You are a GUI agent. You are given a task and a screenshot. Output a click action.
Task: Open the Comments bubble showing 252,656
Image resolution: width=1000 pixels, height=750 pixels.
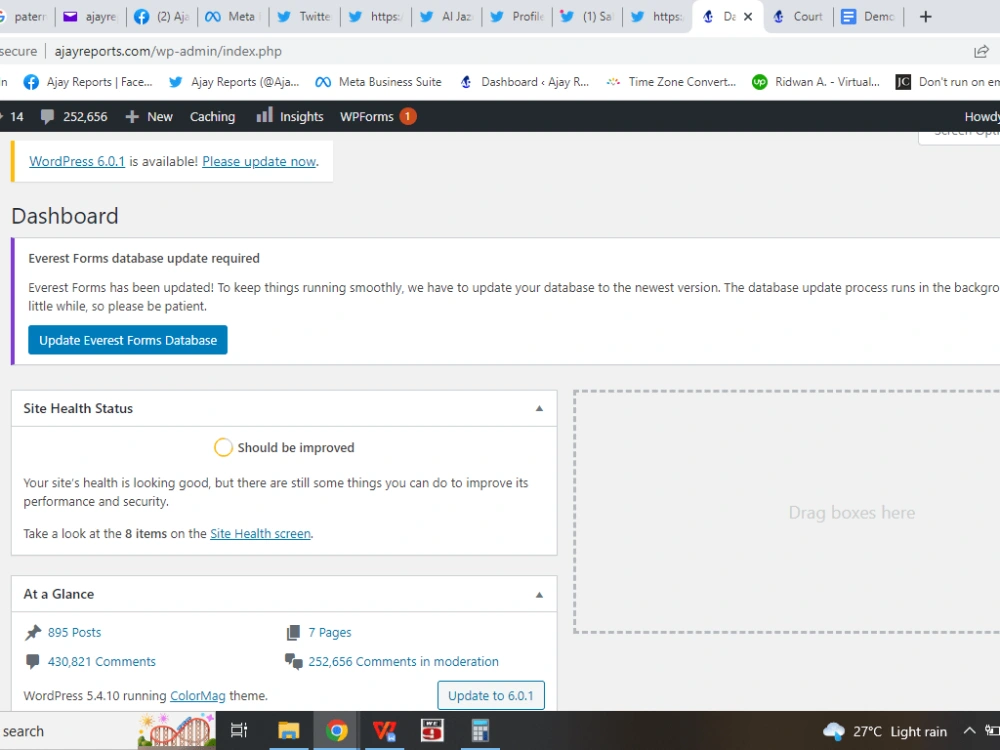pos(74,117)
